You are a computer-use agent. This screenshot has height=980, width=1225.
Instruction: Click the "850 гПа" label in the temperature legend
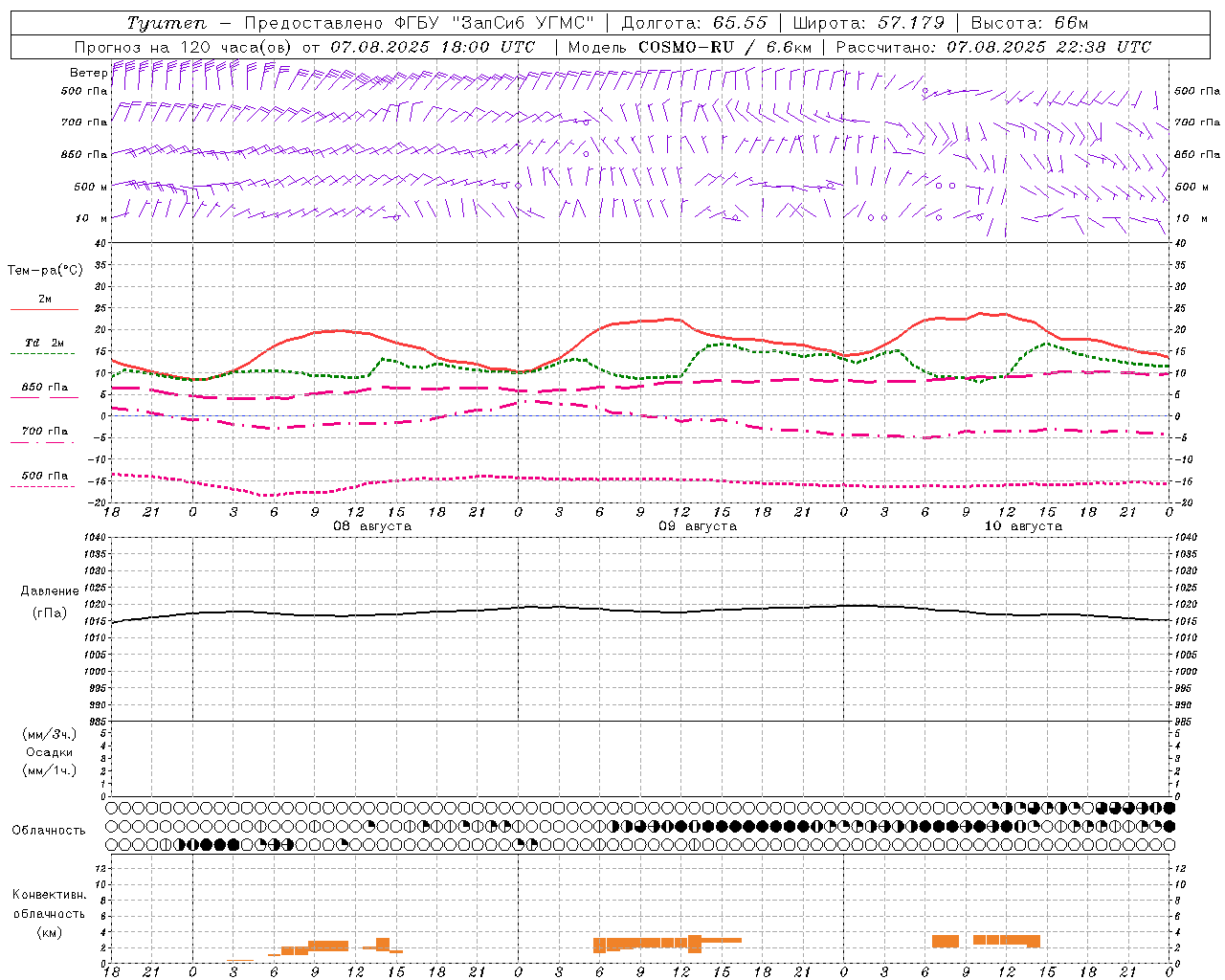pos(44,388)
